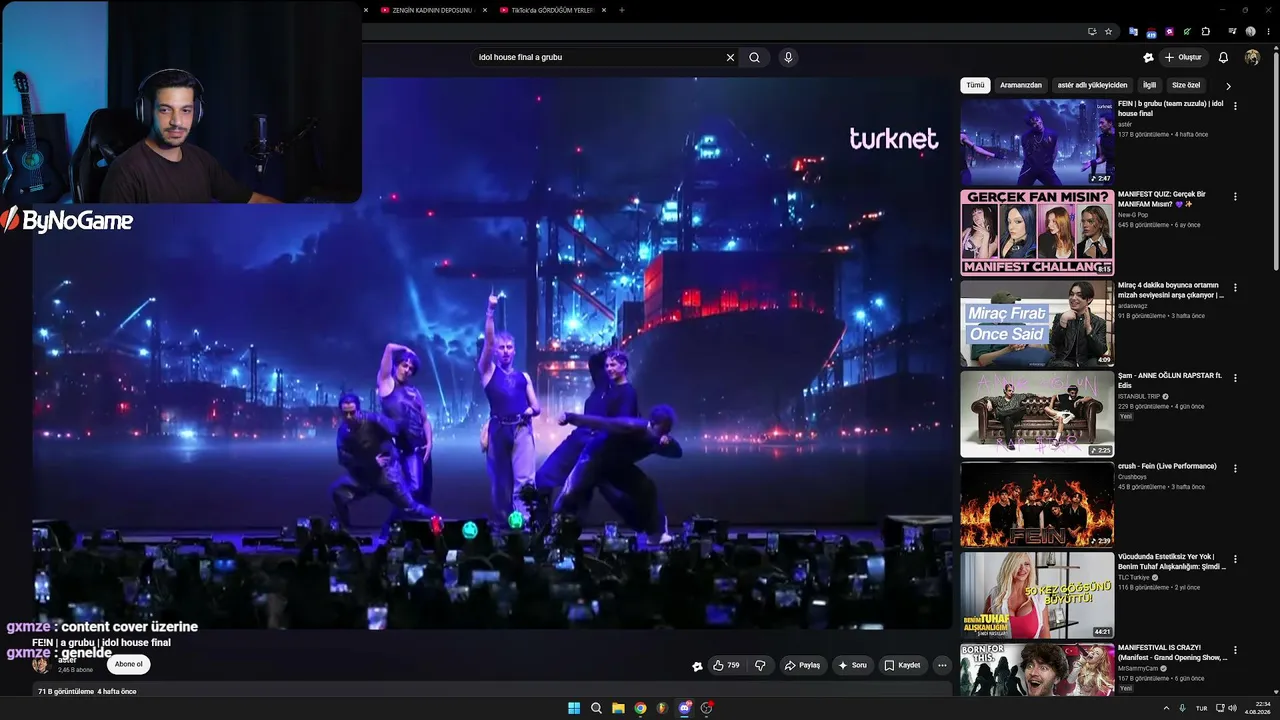The width and height of the screenshot is (1280, 720).
Task: Open more actions menu below the video
Action: click(x=941, y=665)
